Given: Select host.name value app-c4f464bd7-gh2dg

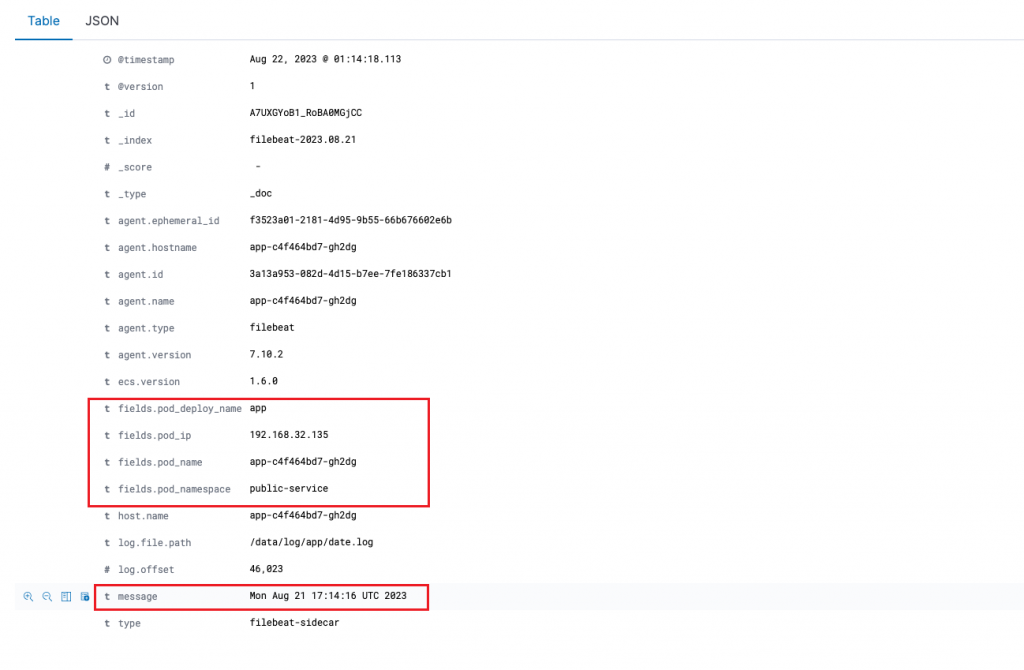Looking at the screenshot, I should pos(303,515).
